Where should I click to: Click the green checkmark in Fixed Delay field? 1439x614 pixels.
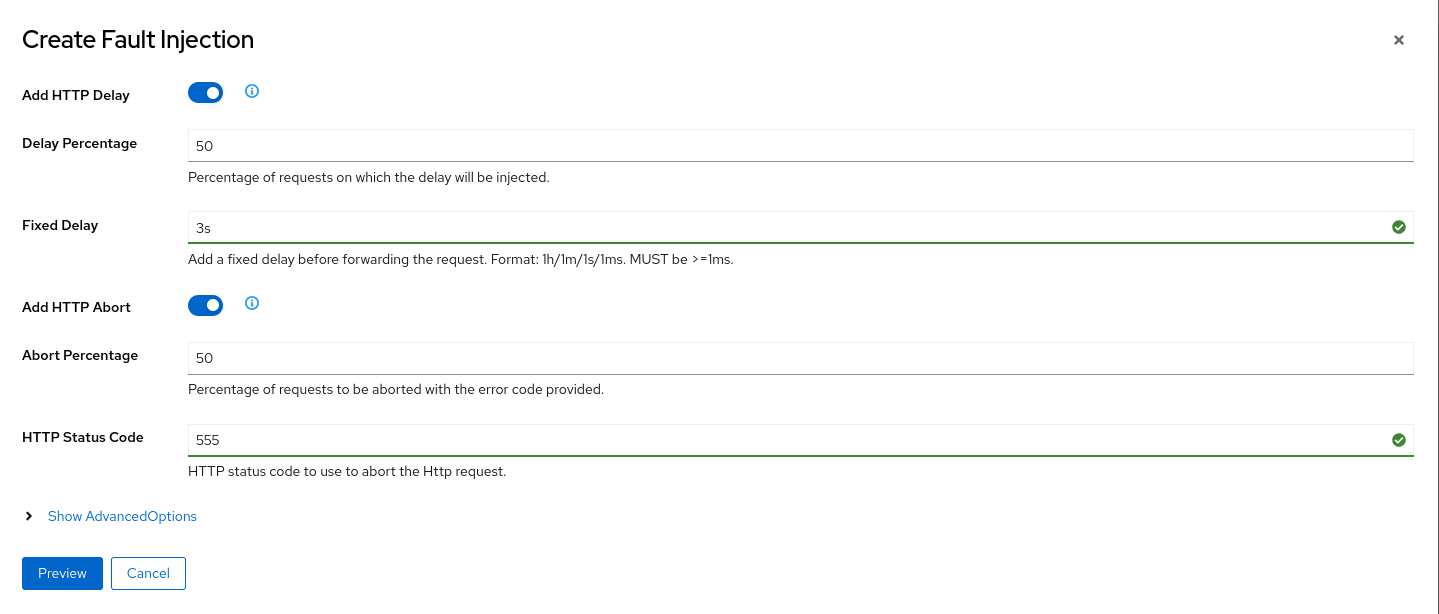tap(1398, 227)
